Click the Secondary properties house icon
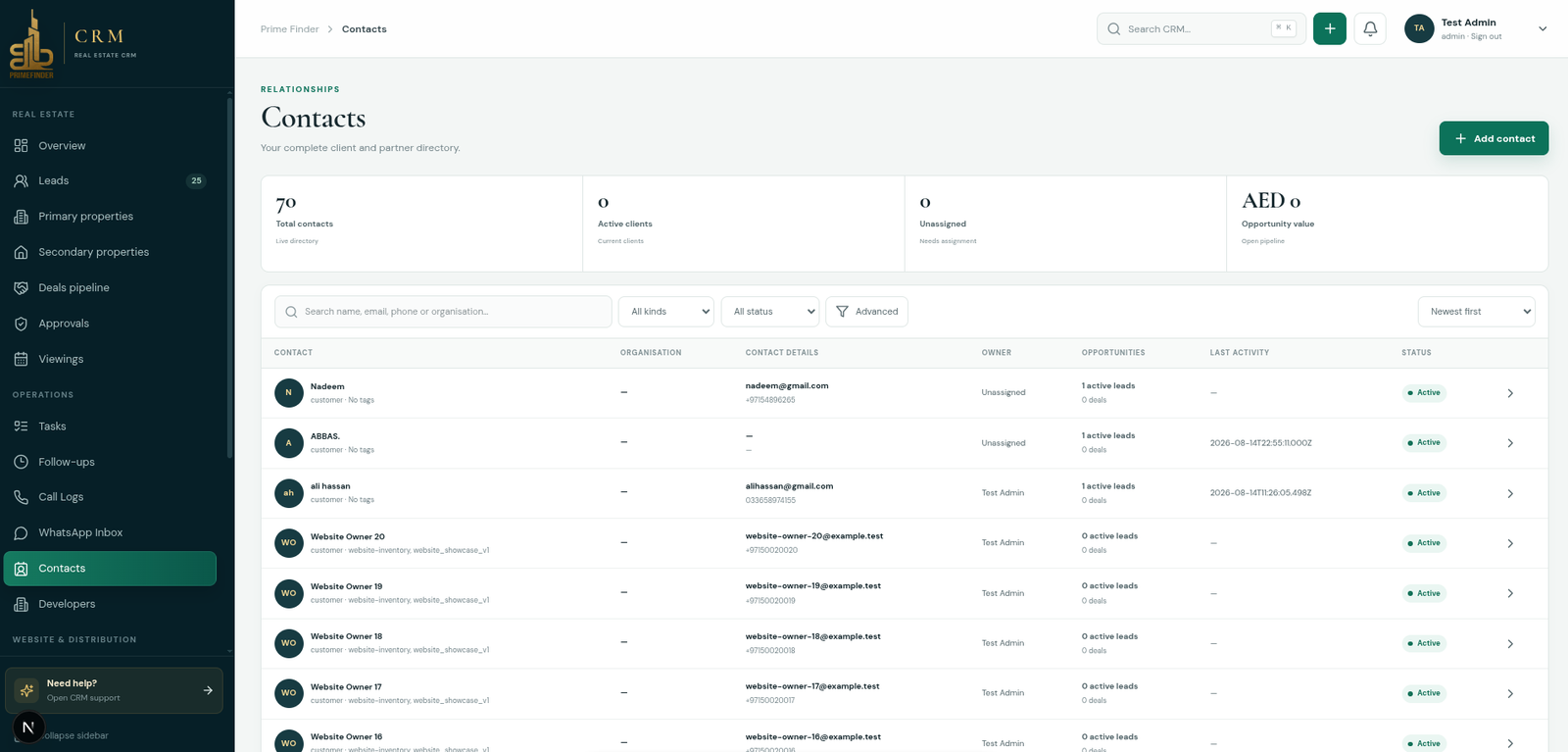Viewport: 1568px width, 752px height. 21,252
